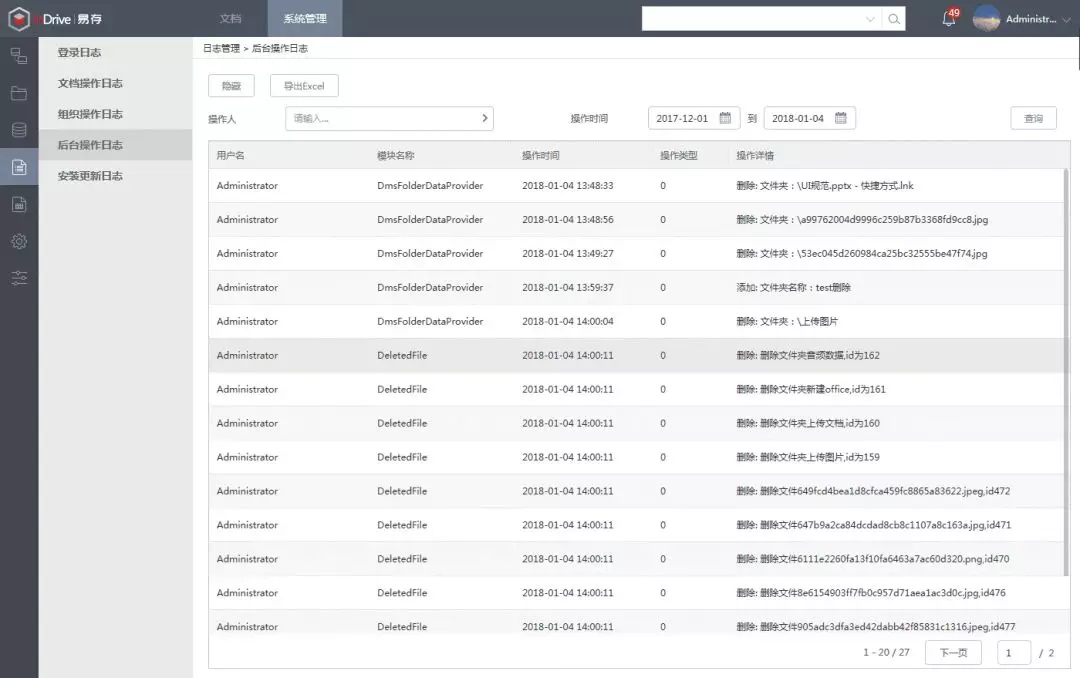Screen dimensions: 1080x678
Task: Open calendar for end date 2018-01-04
Action: [841, 118]
